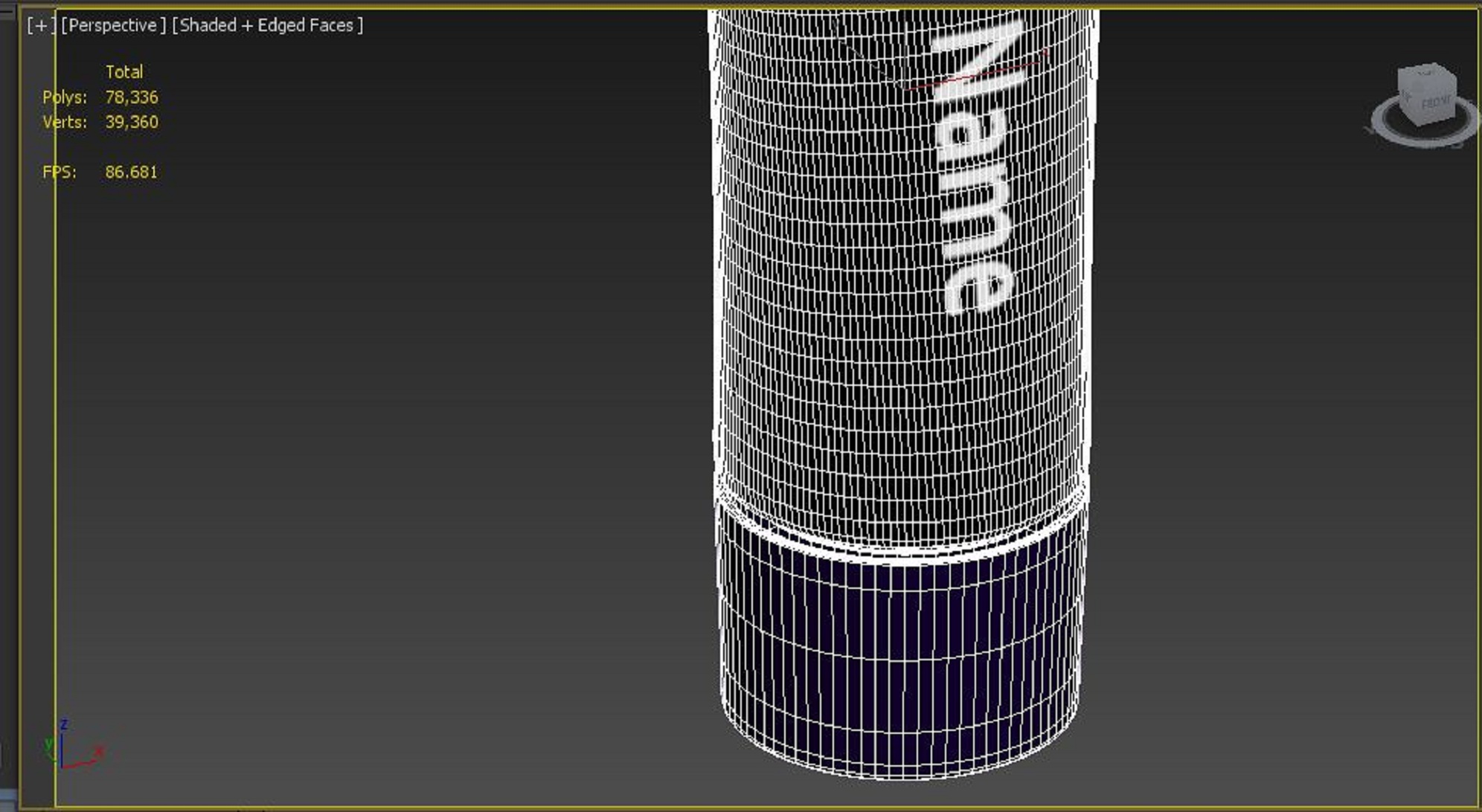Click the top face of the ViewCube
The image size is (1482, 812).
pyautogui.click(x=1425, y=74)
